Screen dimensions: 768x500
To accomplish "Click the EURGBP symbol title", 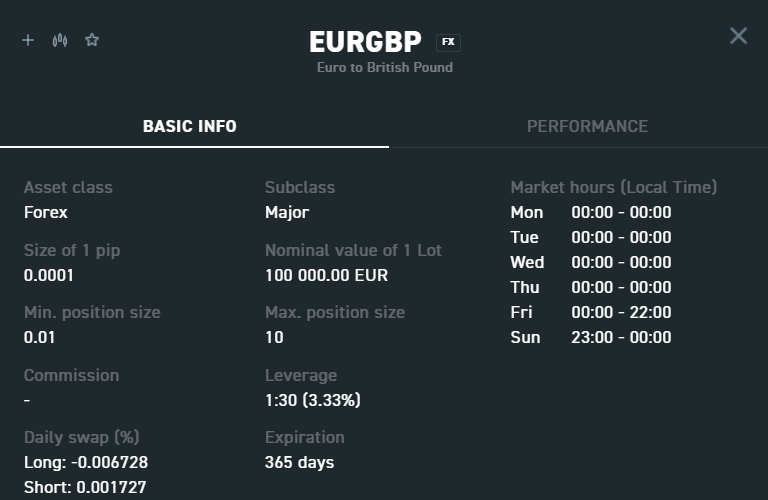I will 367,42.
